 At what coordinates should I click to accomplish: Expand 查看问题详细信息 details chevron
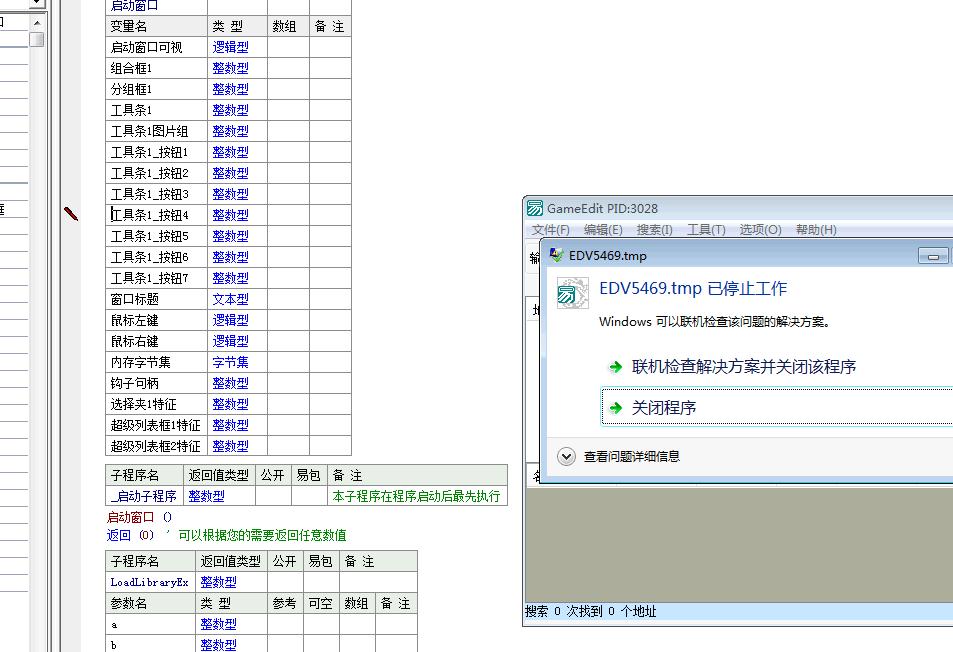pos(566,456)
